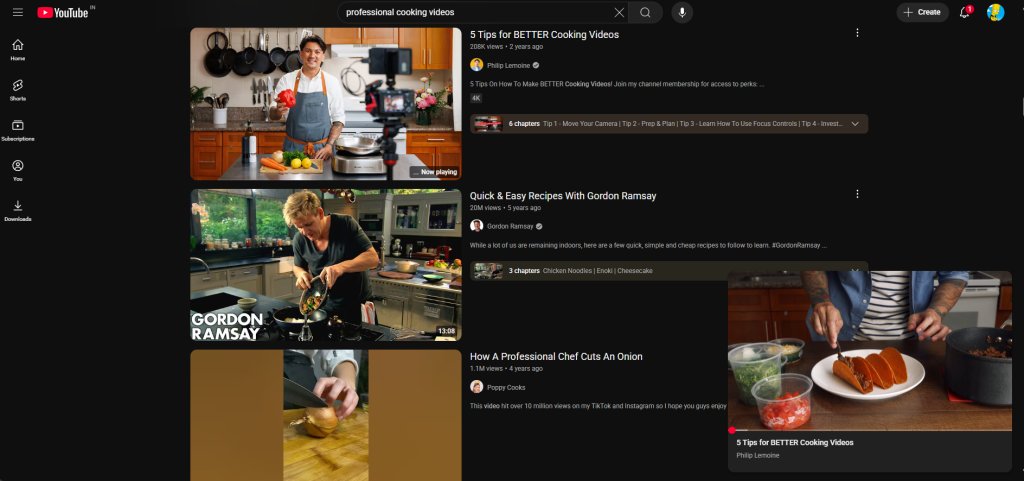Viewport: 1024px width, 481px height.
Task: Open You section in sidebar
Action: coord(18,170)
